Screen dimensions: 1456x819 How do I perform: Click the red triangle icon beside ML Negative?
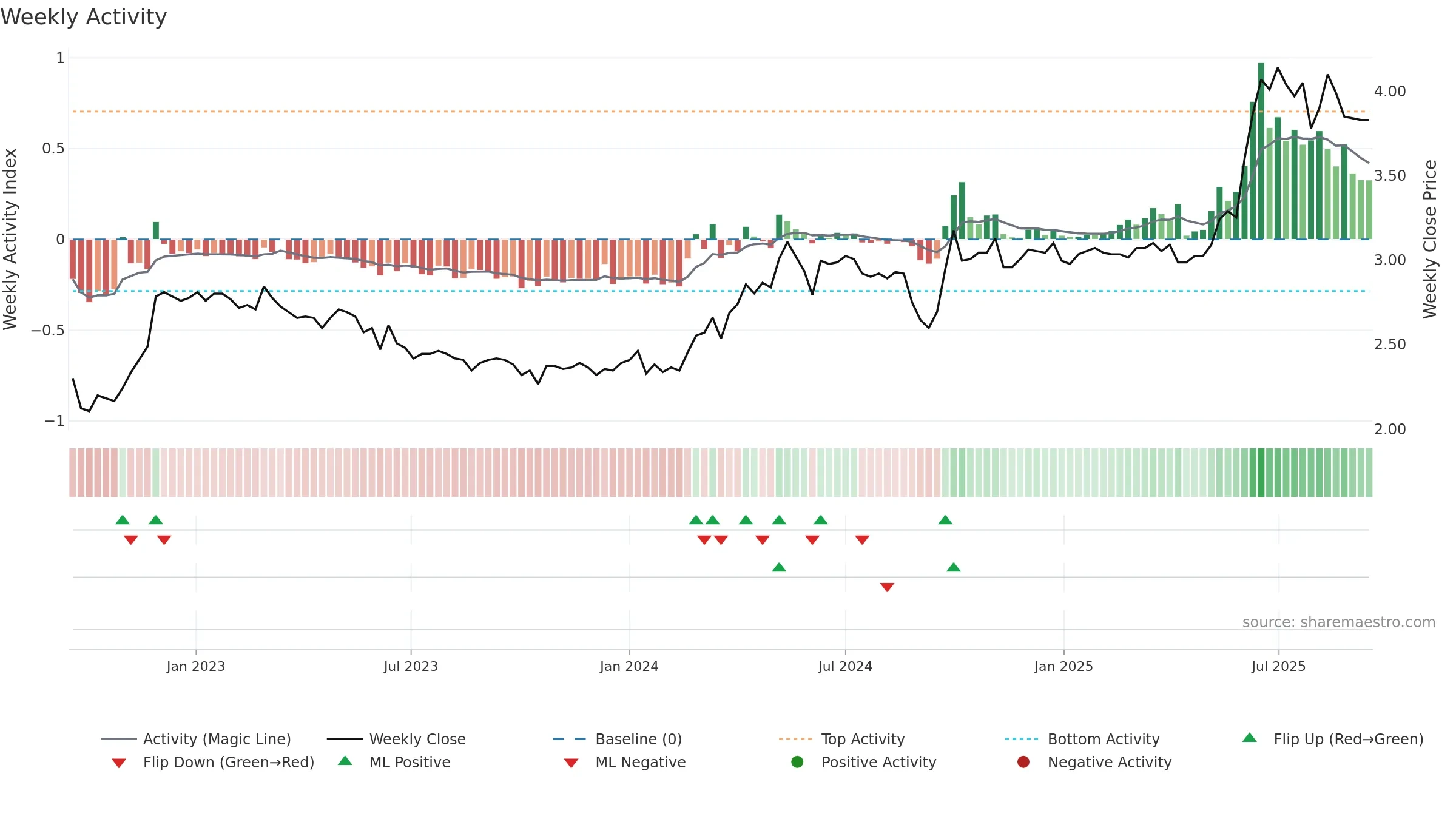tap(571, 763)
